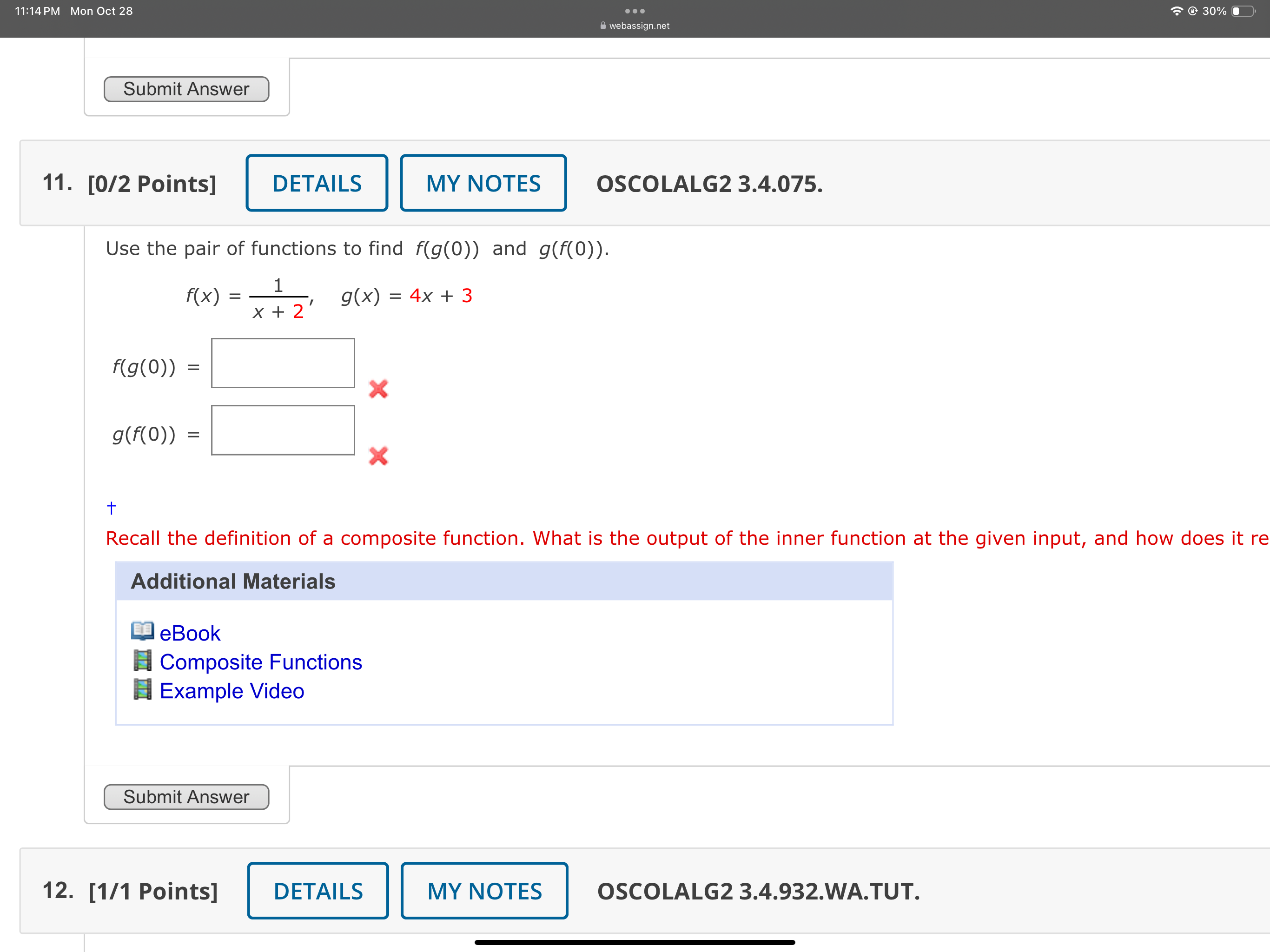The height and width of the screenshot is (952, 1270).
Task: Click the blue dagger footnote symbol
Action: tap(112, 508)
